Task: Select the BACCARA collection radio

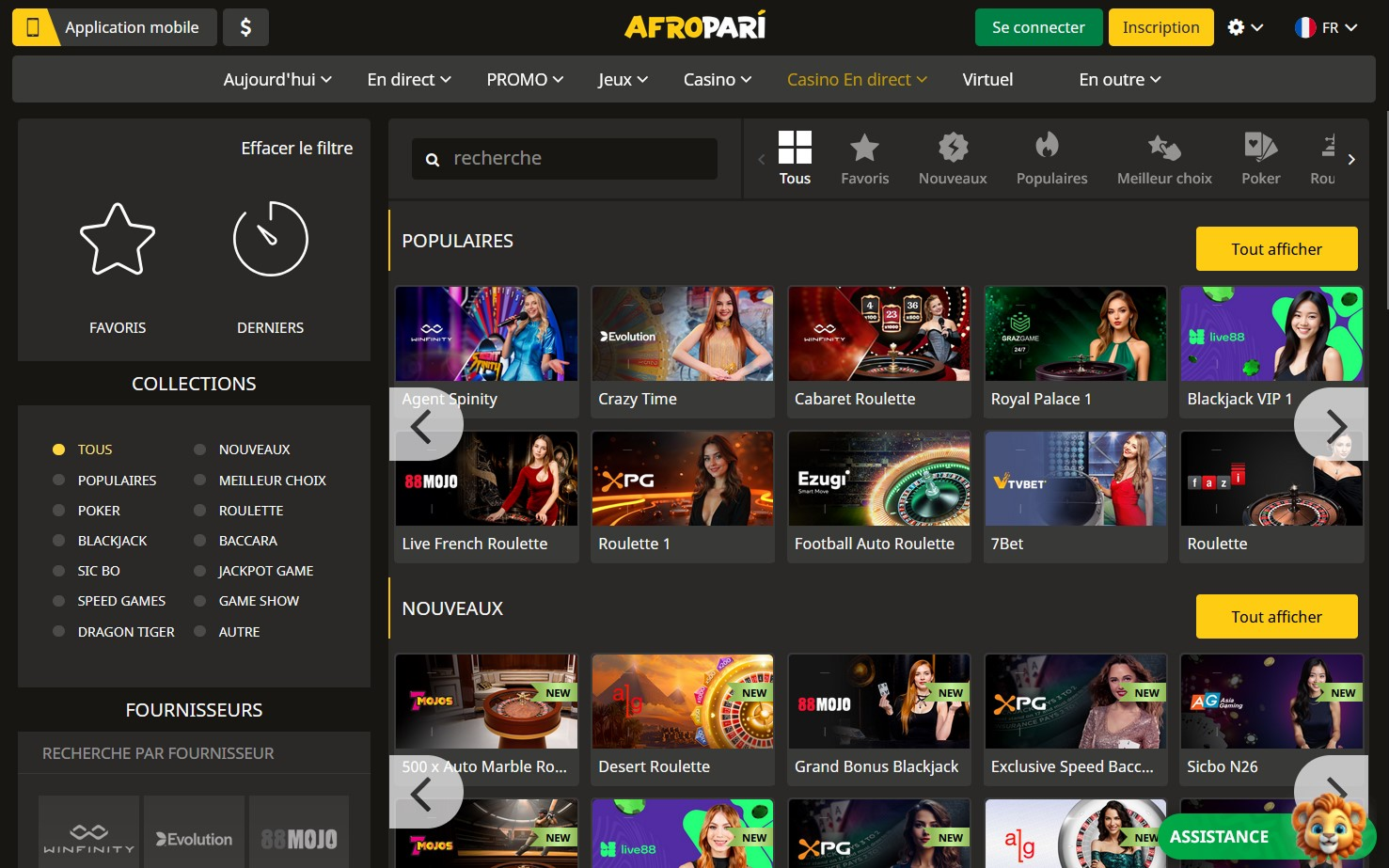Action: pyautogui.click(x=199, y=541)
